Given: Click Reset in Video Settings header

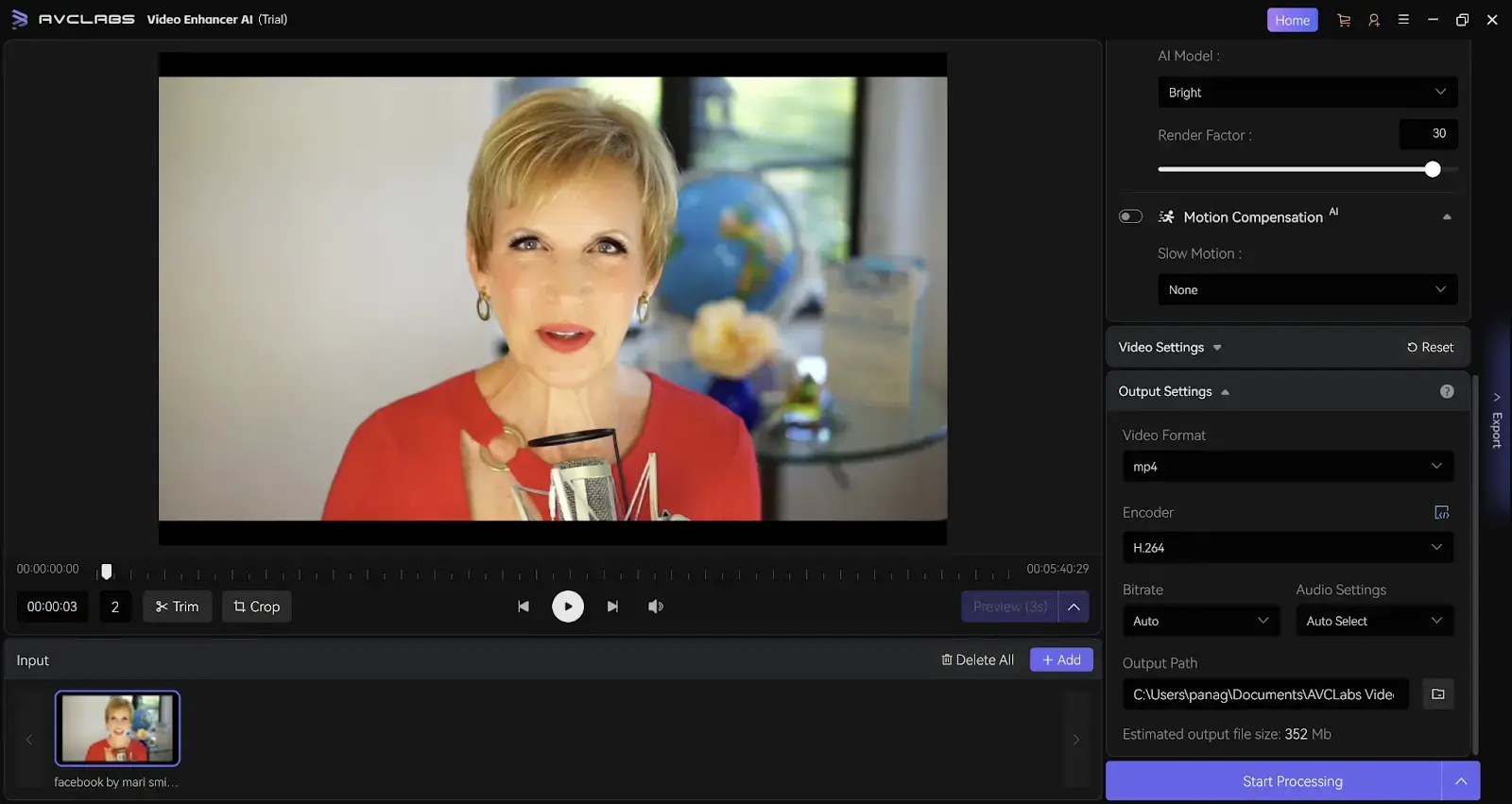Looking at the screenshot, I should point(1430,348).
